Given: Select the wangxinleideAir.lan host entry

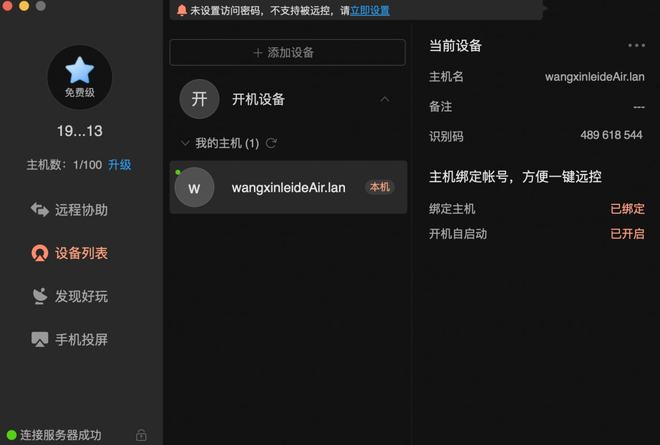Looking at the screenshot, I should coord(288,187).
